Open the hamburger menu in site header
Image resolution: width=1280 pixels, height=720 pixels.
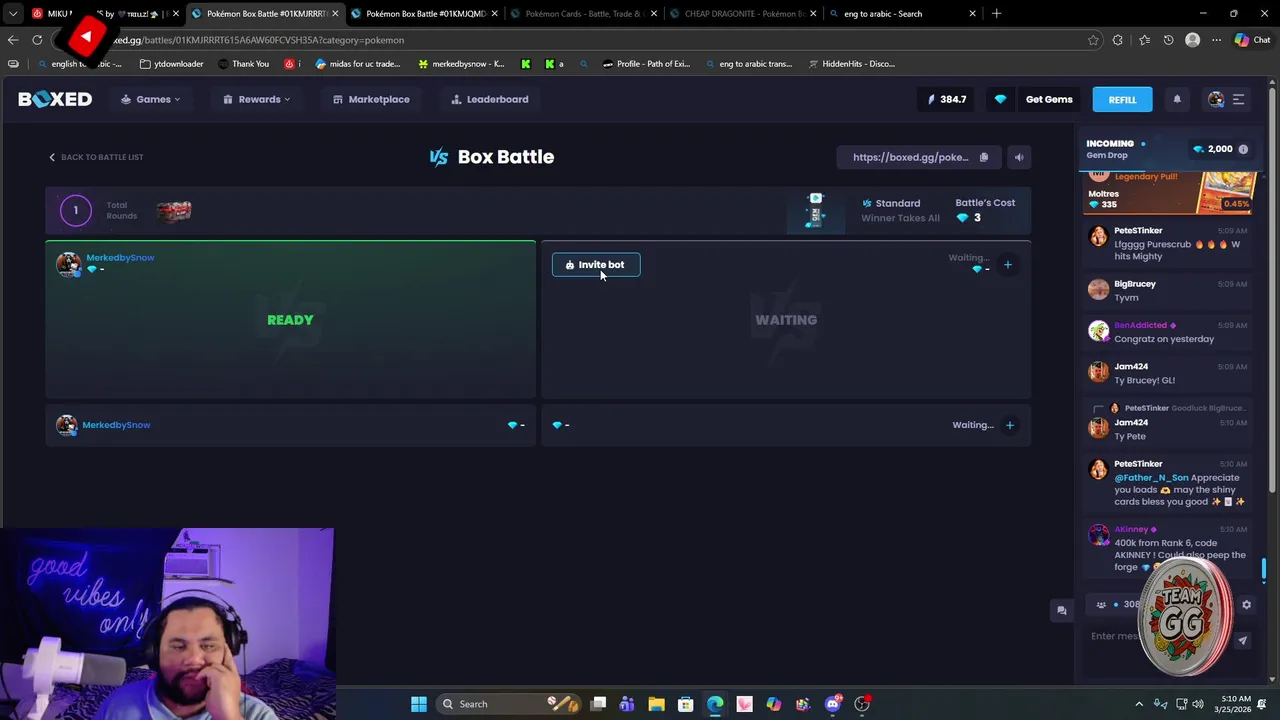tap(1238, 99)
